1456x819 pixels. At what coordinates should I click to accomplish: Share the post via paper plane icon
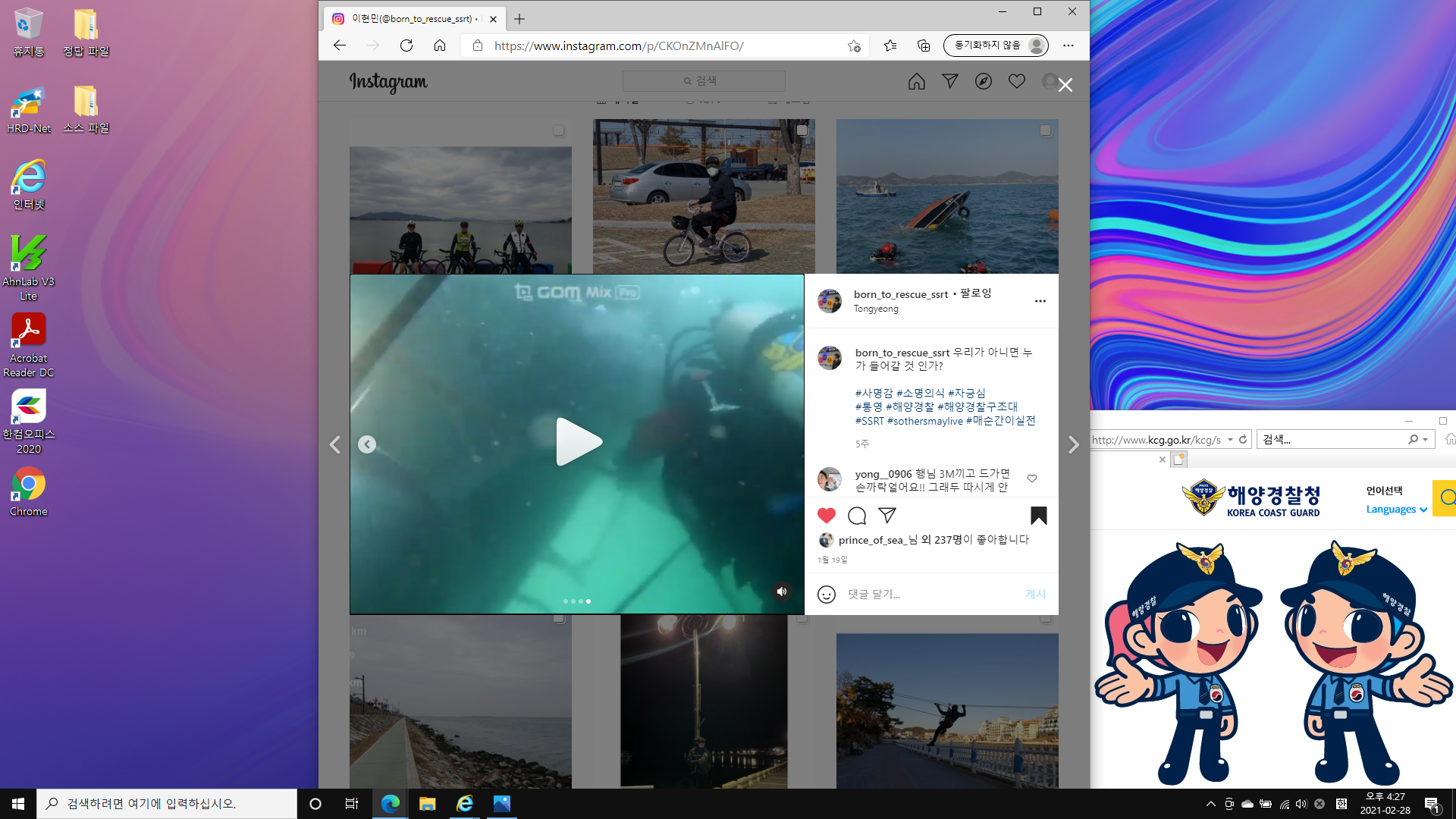point(887,516)
